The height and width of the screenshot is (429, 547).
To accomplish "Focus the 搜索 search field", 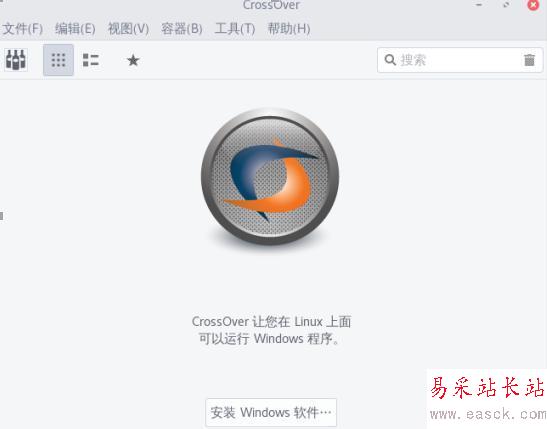I will point(460,60).
